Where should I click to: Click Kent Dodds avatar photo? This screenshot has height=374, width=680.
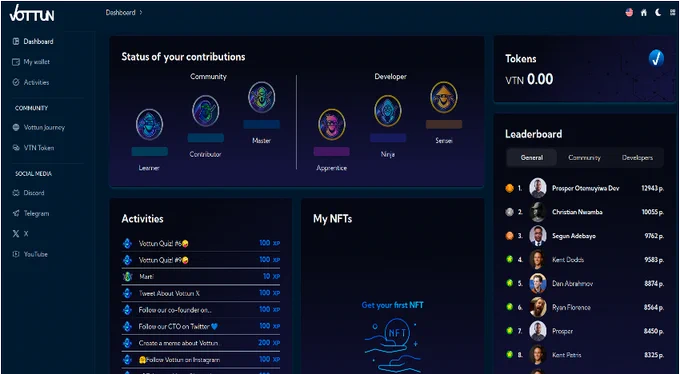538,259
